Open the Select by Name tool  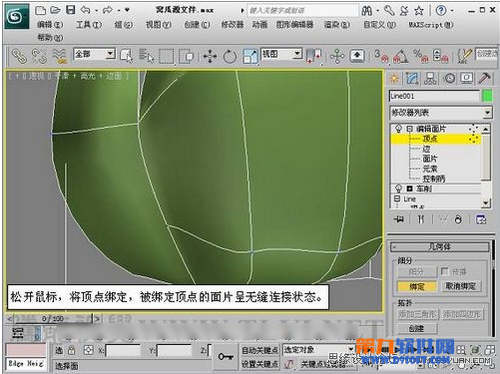(x=146, y=56)
